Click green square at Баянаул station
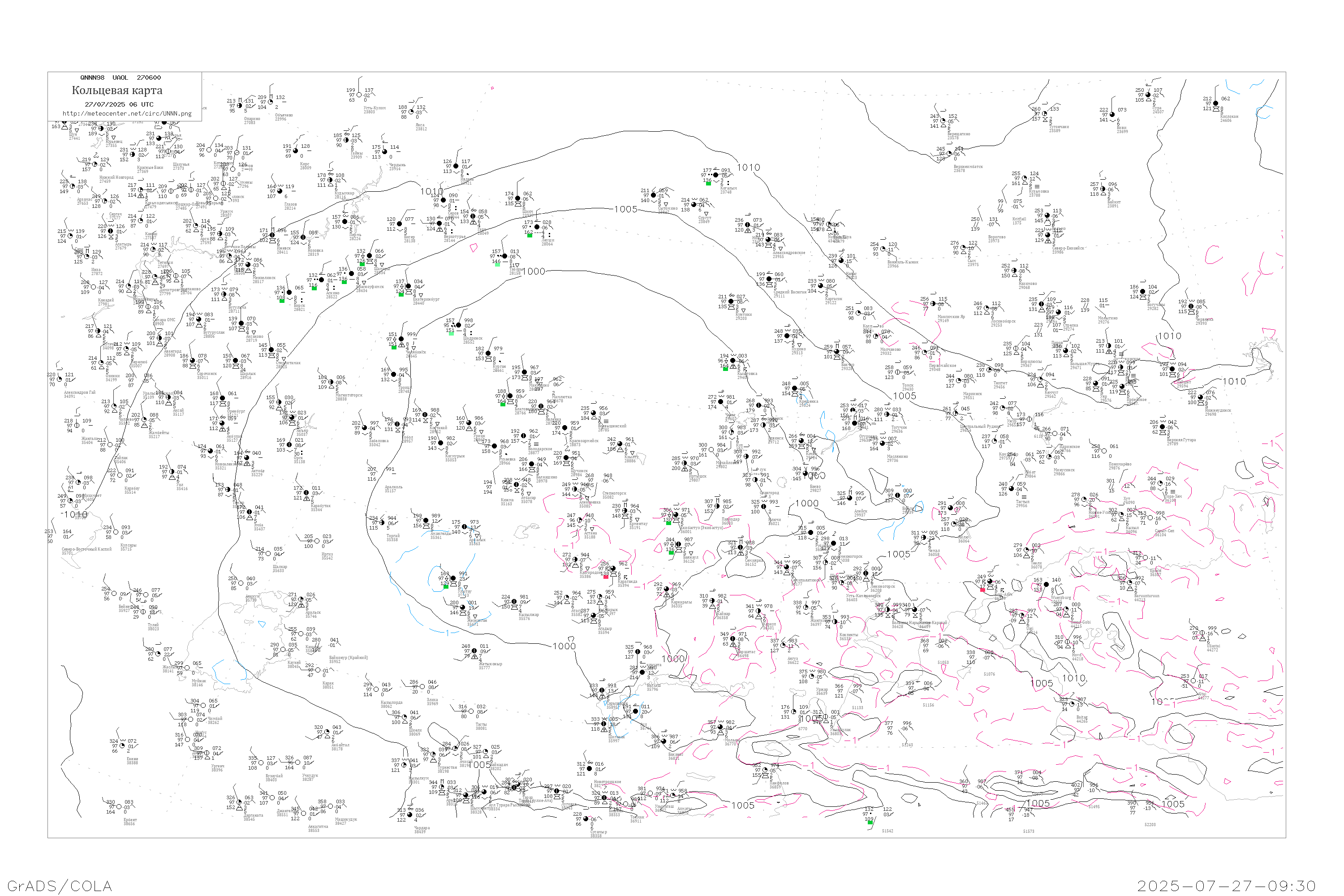 (671, 552)
